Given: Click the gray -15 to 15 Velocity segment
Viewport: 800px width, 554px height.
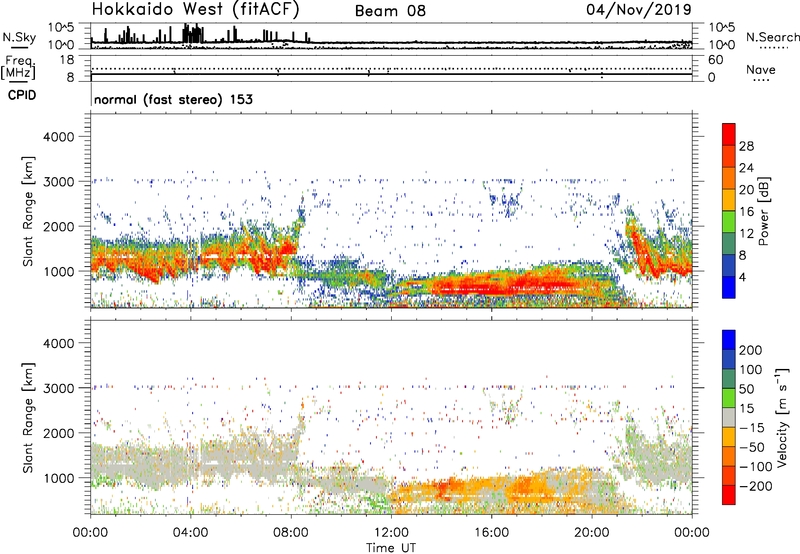Looking at the screenshot, I should pyautogui.click(x=729, y=418).
